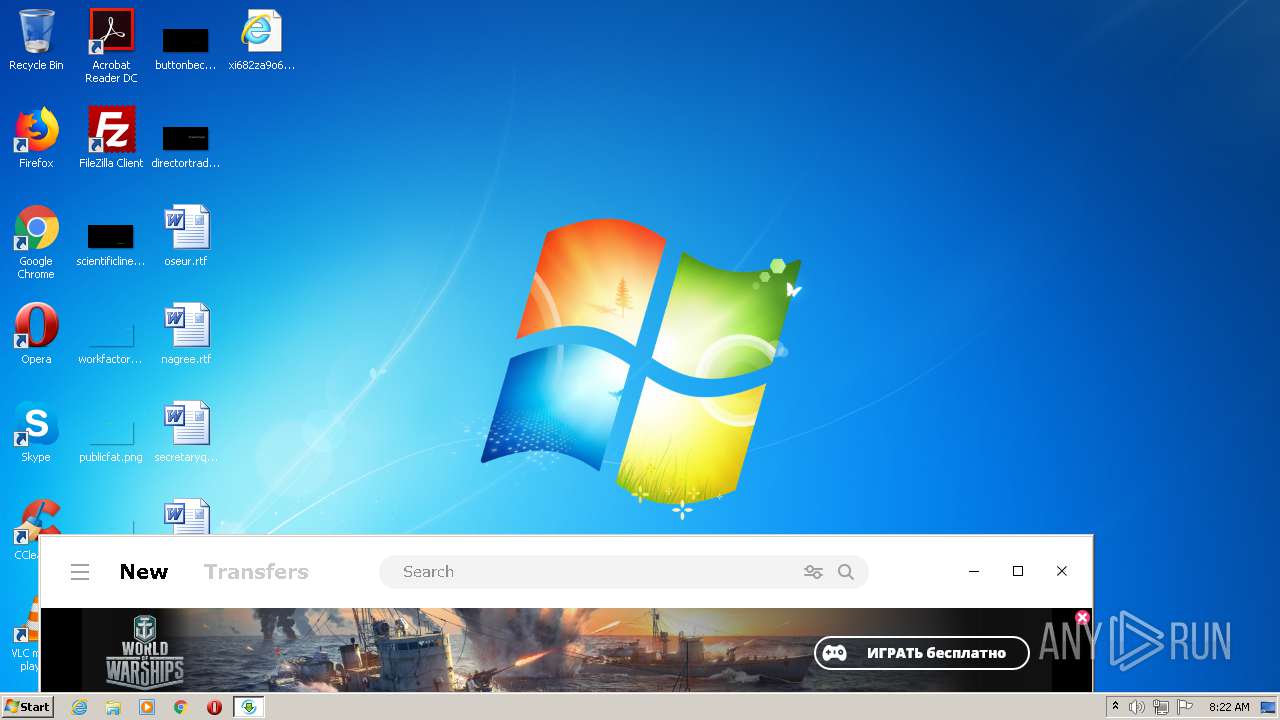Switch to the Transfers tab
The image size is (1280, 720).
(256, 572)
